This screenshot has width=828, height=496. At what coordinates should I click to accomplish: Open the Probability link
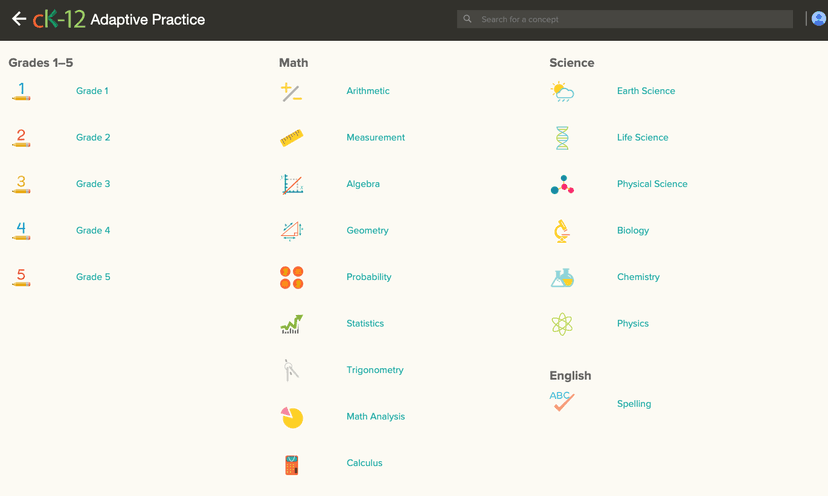click(369, 277)
